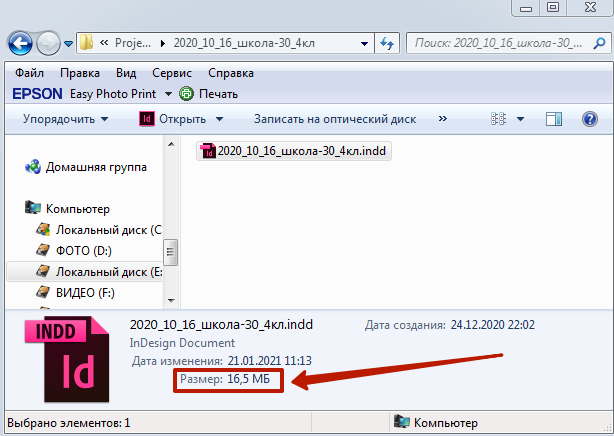Open the help question mark icon
Viewport: 614px width, 436px height.
click(590, 119)
